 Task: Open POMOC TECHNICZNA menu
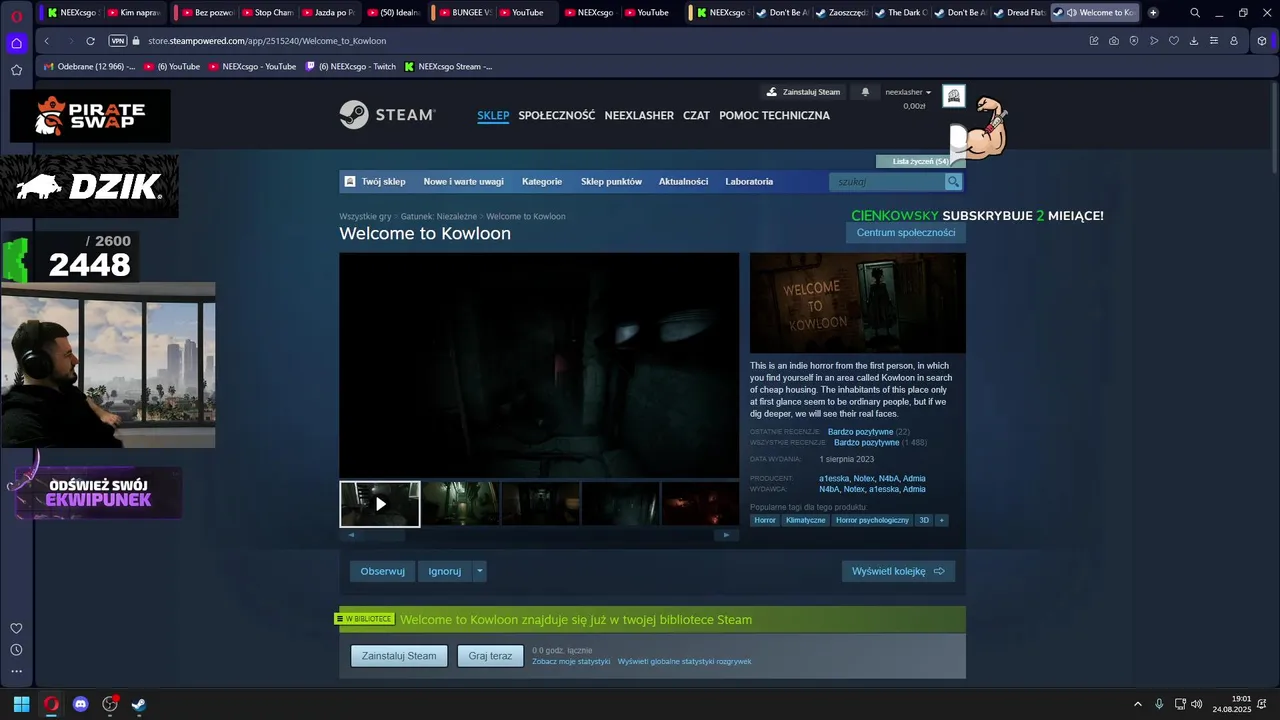[774, 116]
